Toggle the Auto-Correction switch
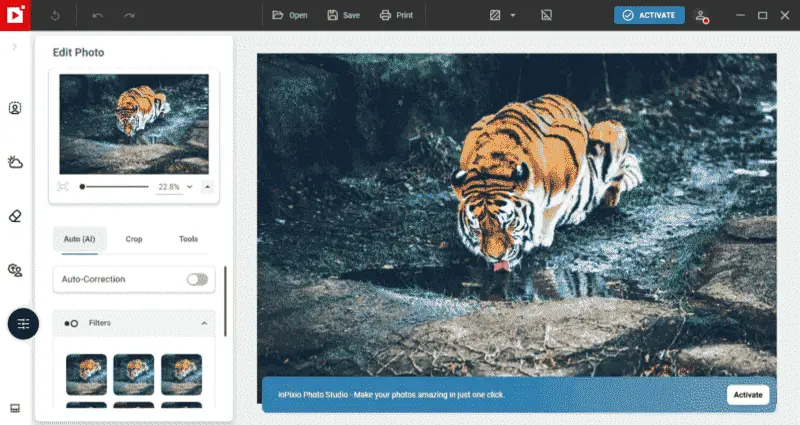 pyautogui.click(x=197, y=279)
